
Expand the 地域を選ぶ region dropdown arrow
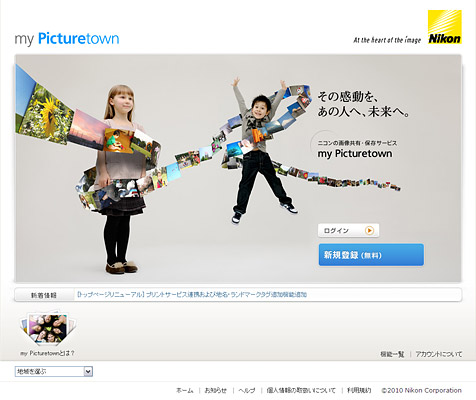point(88,371)
